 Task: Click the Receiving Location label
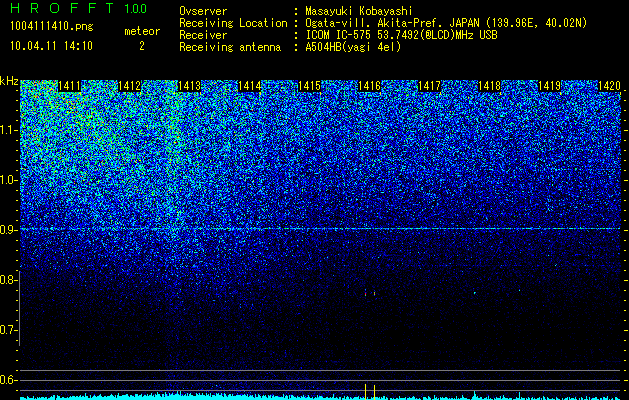point(233,23)
